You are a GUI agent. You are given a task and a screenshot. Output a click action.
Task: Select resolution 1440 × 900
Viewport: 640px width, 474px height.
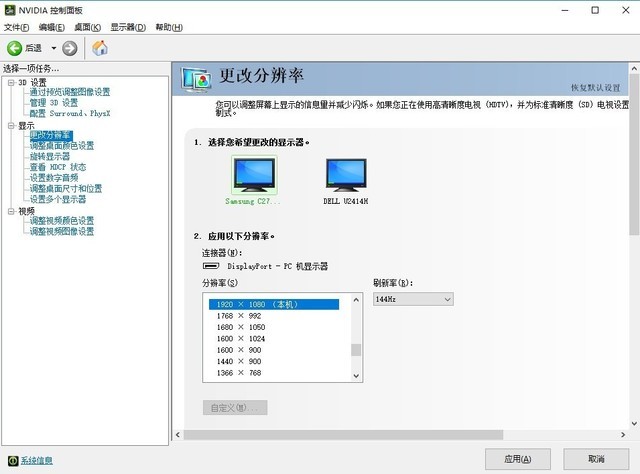[x=239, y=361]
